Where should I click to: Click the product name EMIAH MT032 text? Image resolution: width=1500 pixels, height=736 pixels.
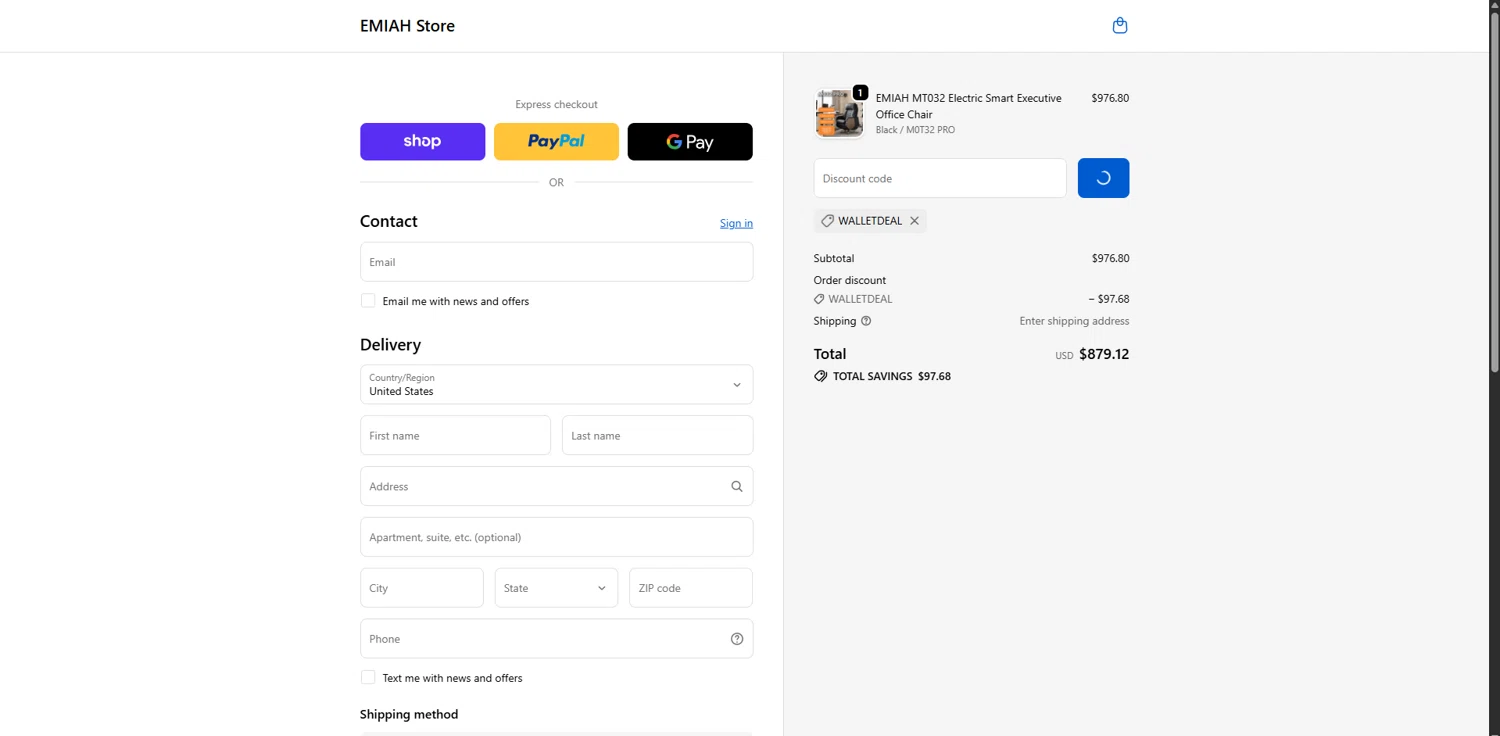968,106
